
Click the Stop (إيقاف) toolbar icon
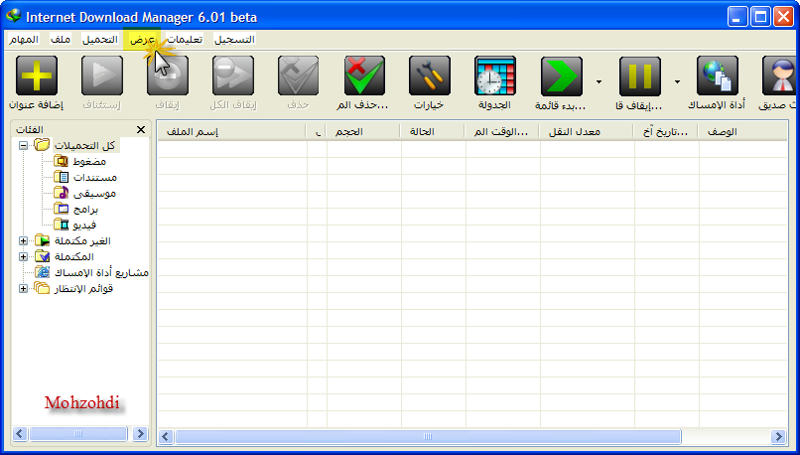click(167, 75)
